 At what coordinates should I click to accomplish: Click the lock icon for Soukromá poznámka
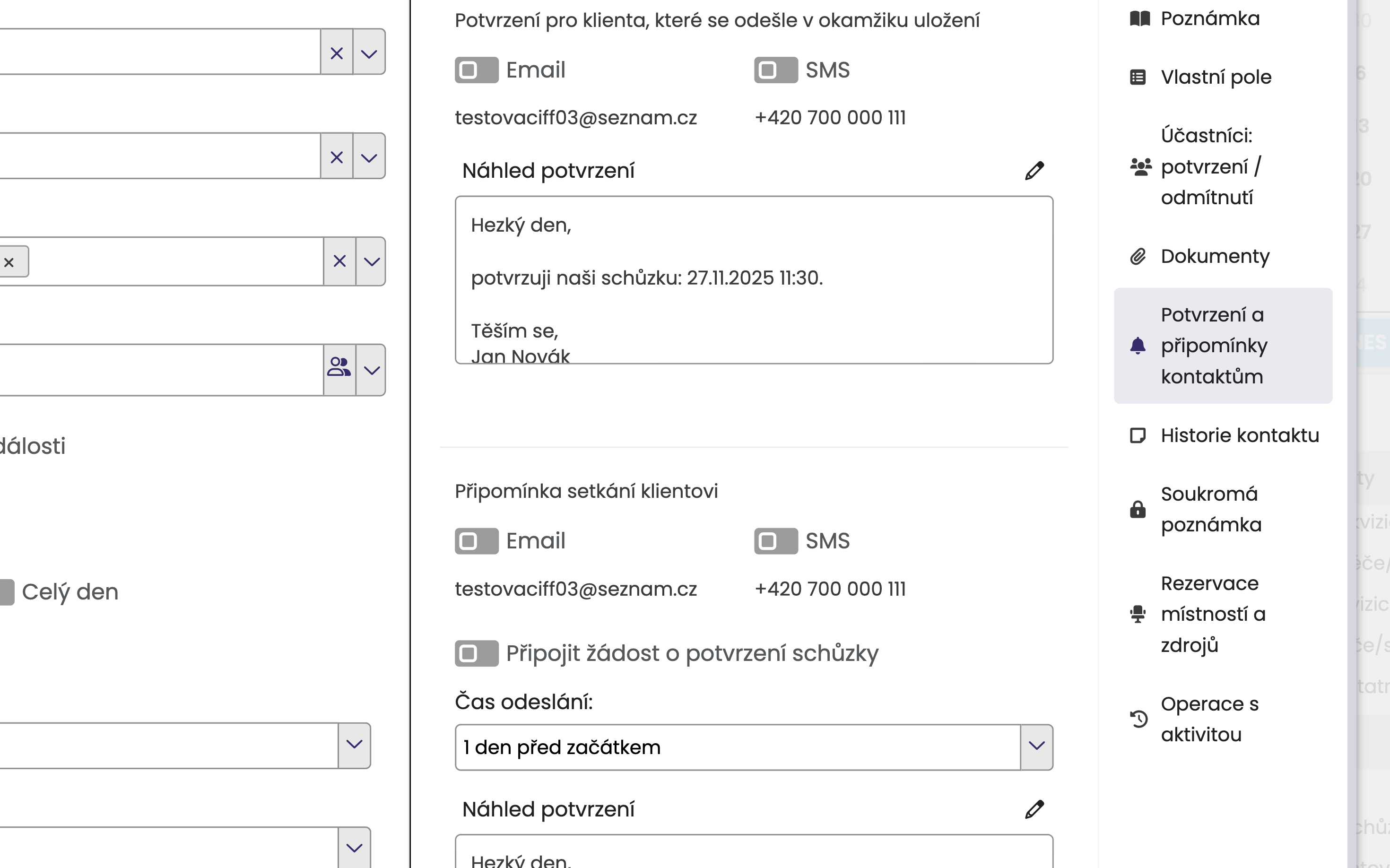[1138, 509]
